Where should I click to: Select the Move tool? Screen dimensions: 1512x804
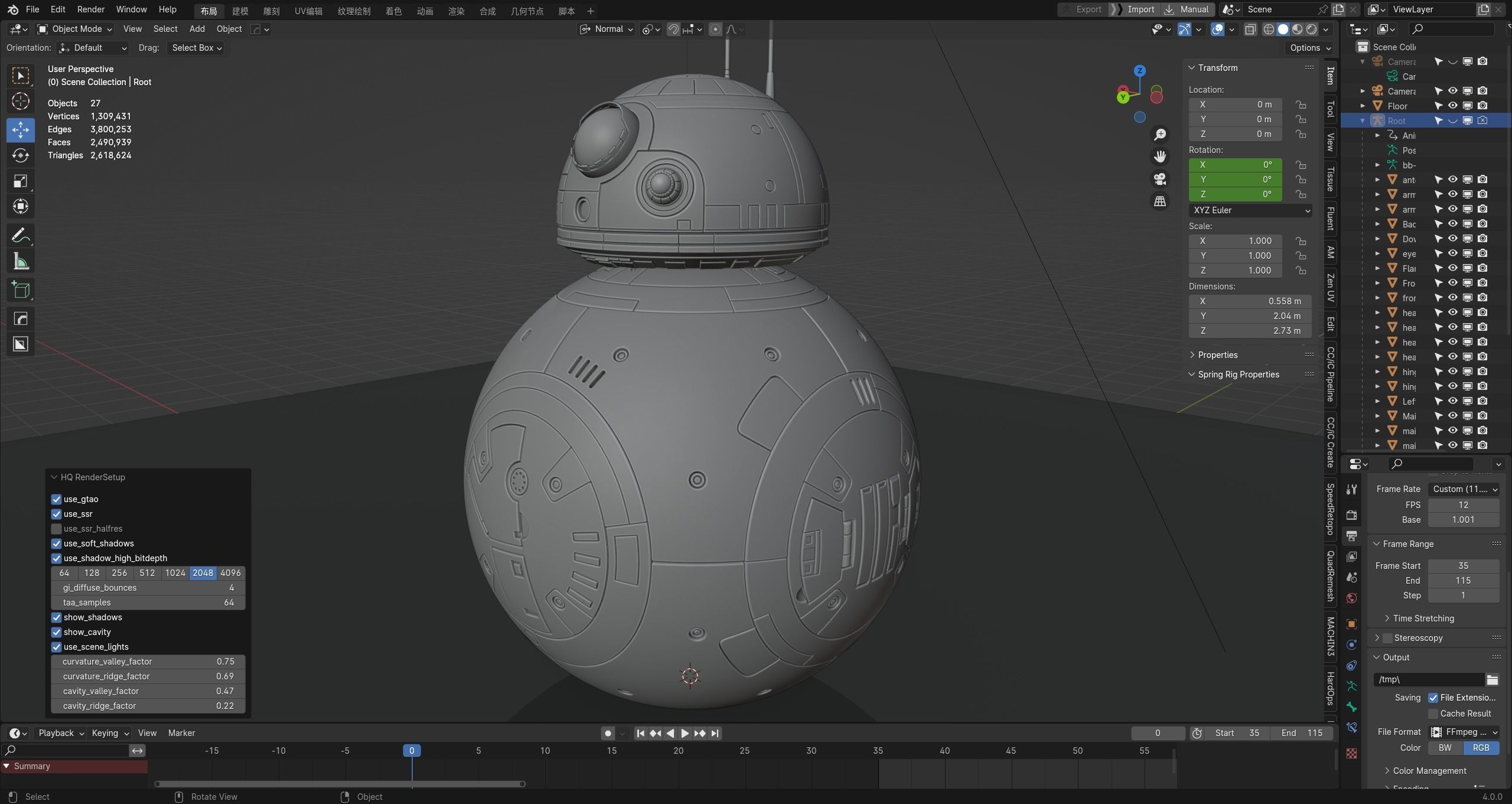click(21, 129)
